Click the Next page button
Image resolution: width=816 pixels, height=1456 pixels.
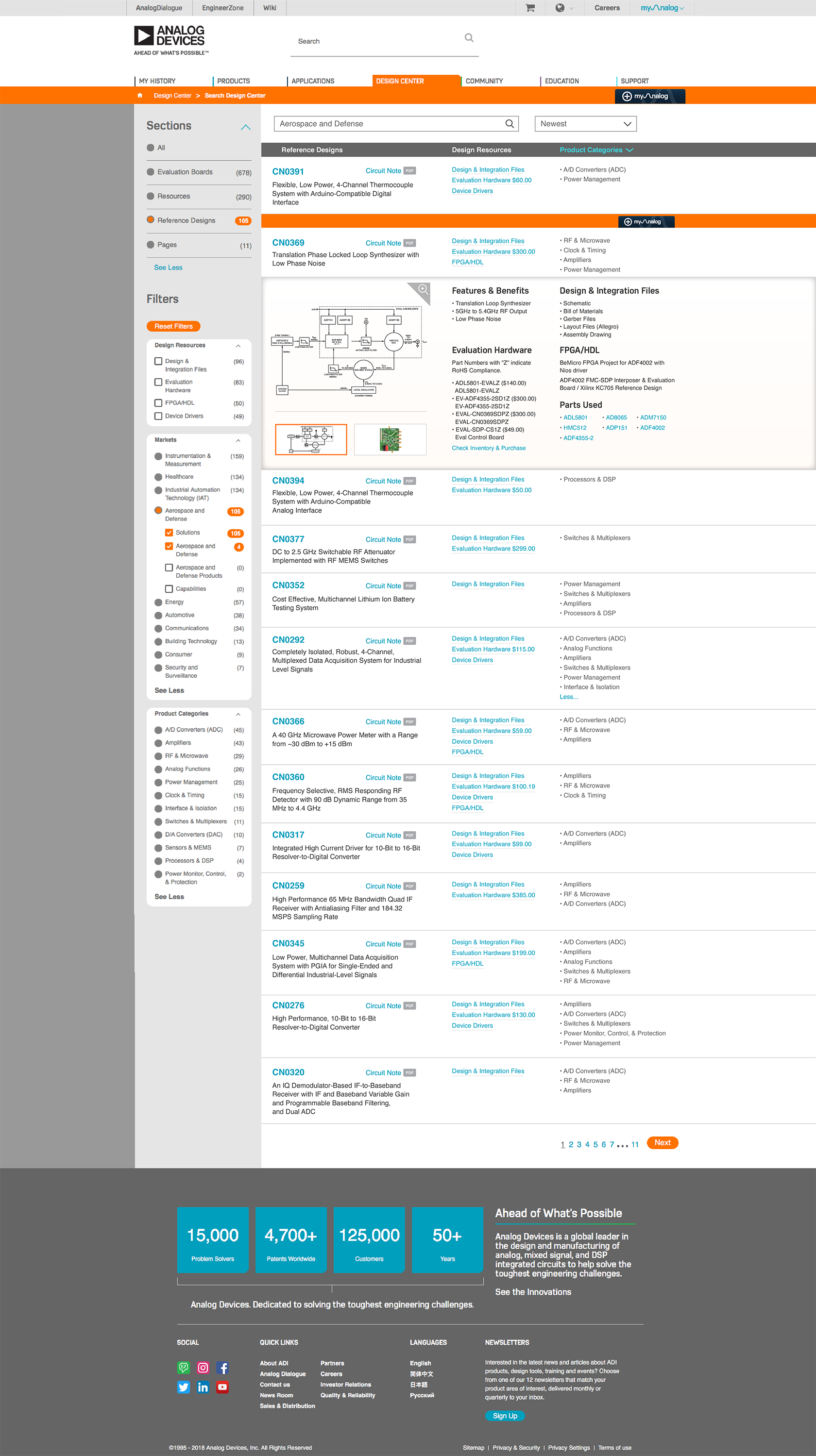click(662, 1142)
